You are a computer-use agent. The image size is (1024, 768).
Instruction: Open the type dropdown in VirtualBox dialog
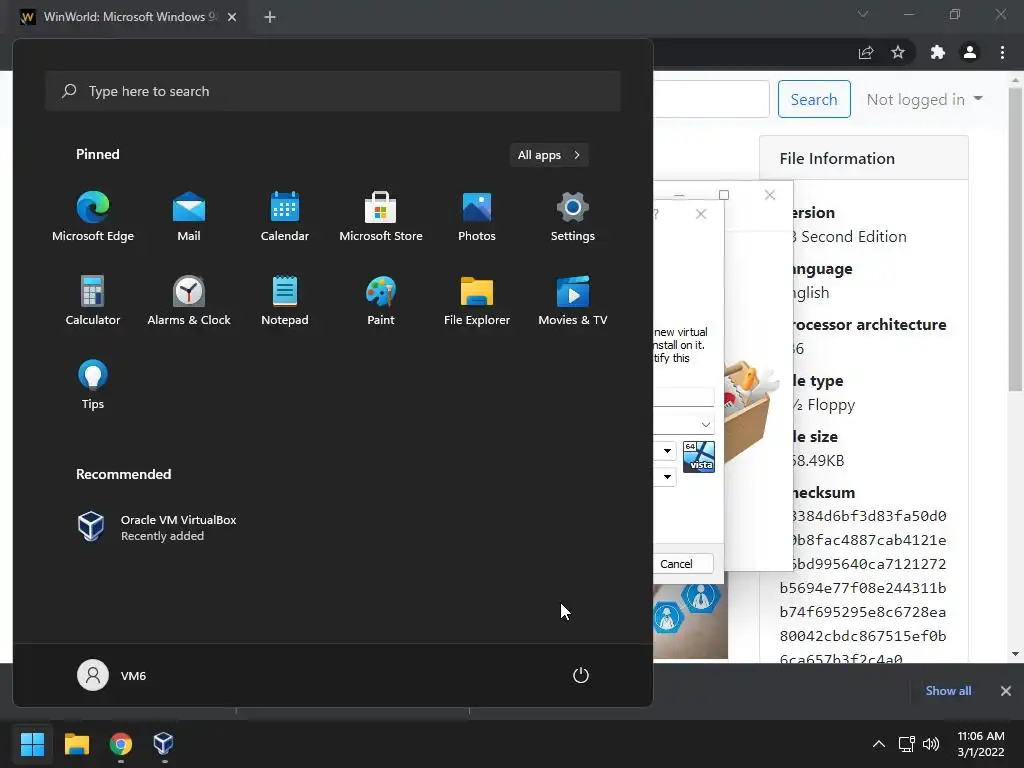[x=667, y=451]
